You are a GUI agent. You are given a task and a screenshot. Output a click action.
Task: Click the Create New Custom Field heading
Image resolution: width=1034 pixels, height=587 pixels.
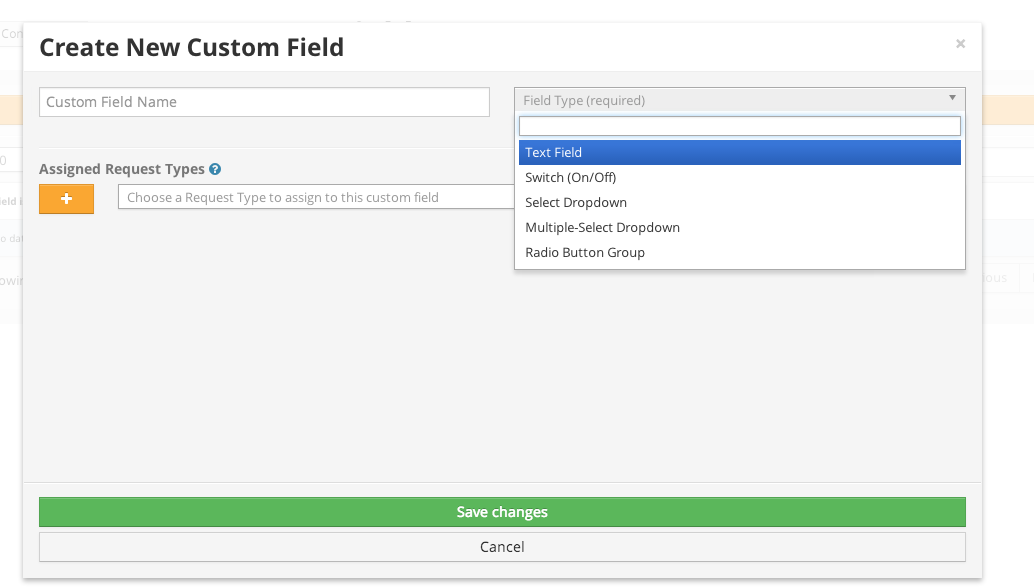pos(192,47)
